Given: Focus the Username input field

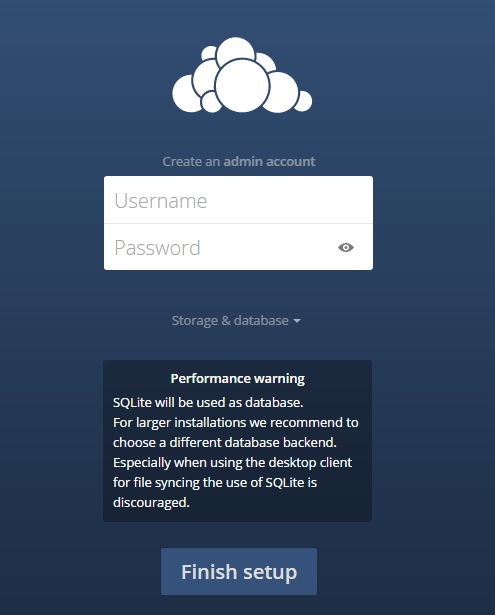Looking at the screenshot, I should point(238,200).
